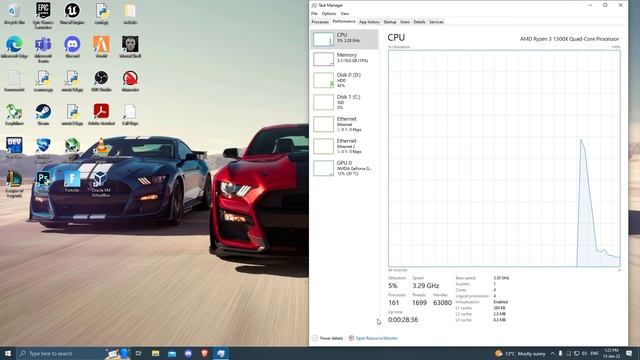Switch to the Users tab
The width and height of the screenshot is (640, 360).
click(x=404, y=22)
